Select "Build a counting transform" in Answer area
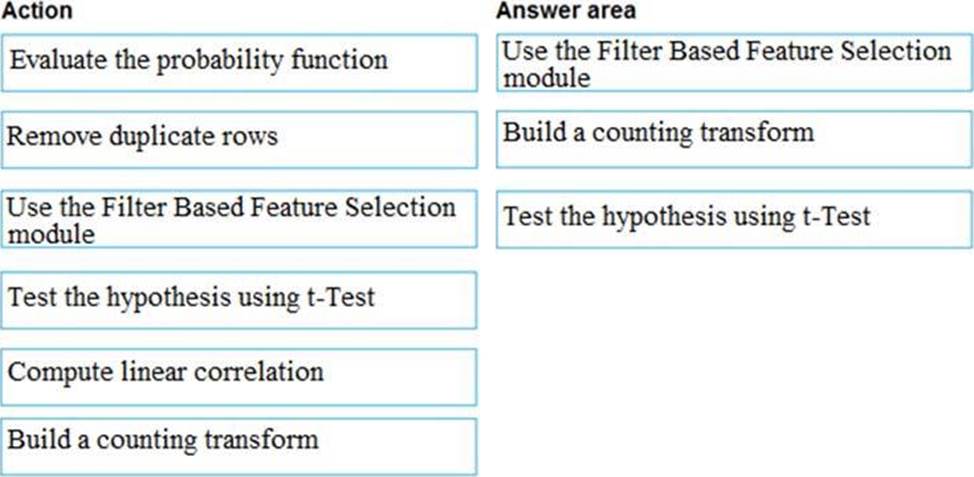The image size is (974, 477). click(x=733, y=137)
